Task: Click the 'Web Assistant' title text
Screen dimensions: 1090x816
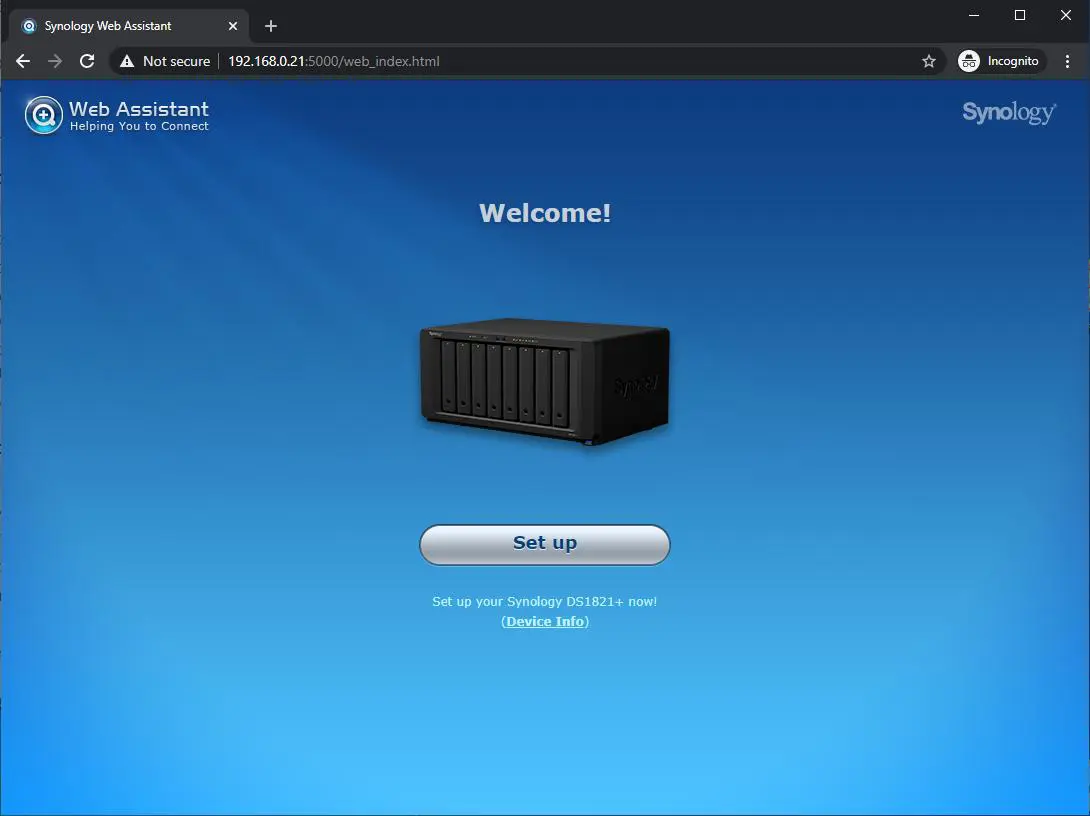Action: 139,108
